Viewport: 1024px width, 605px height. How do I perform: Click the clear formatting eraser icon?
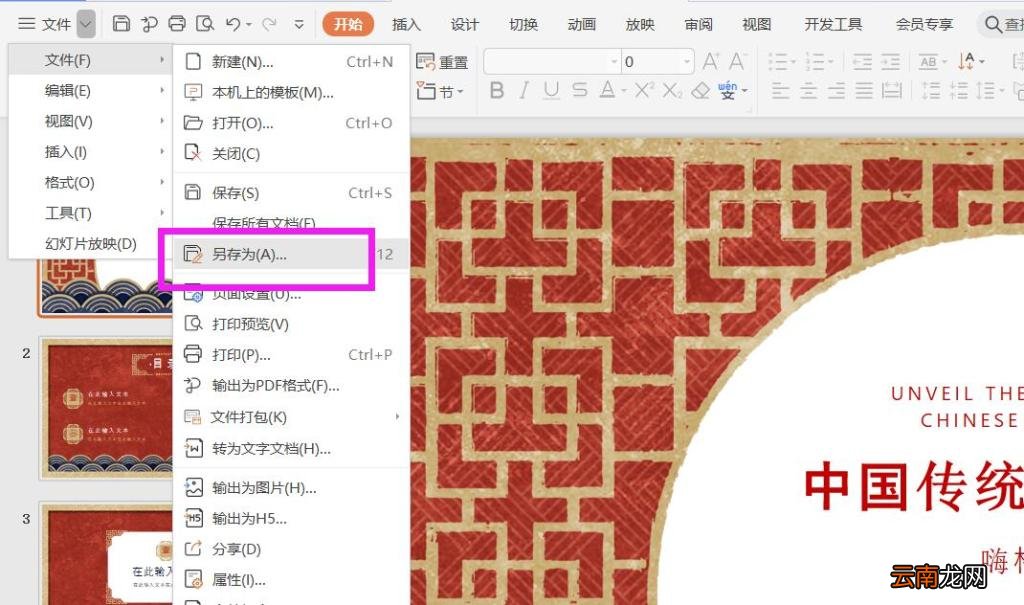point(700,90)
